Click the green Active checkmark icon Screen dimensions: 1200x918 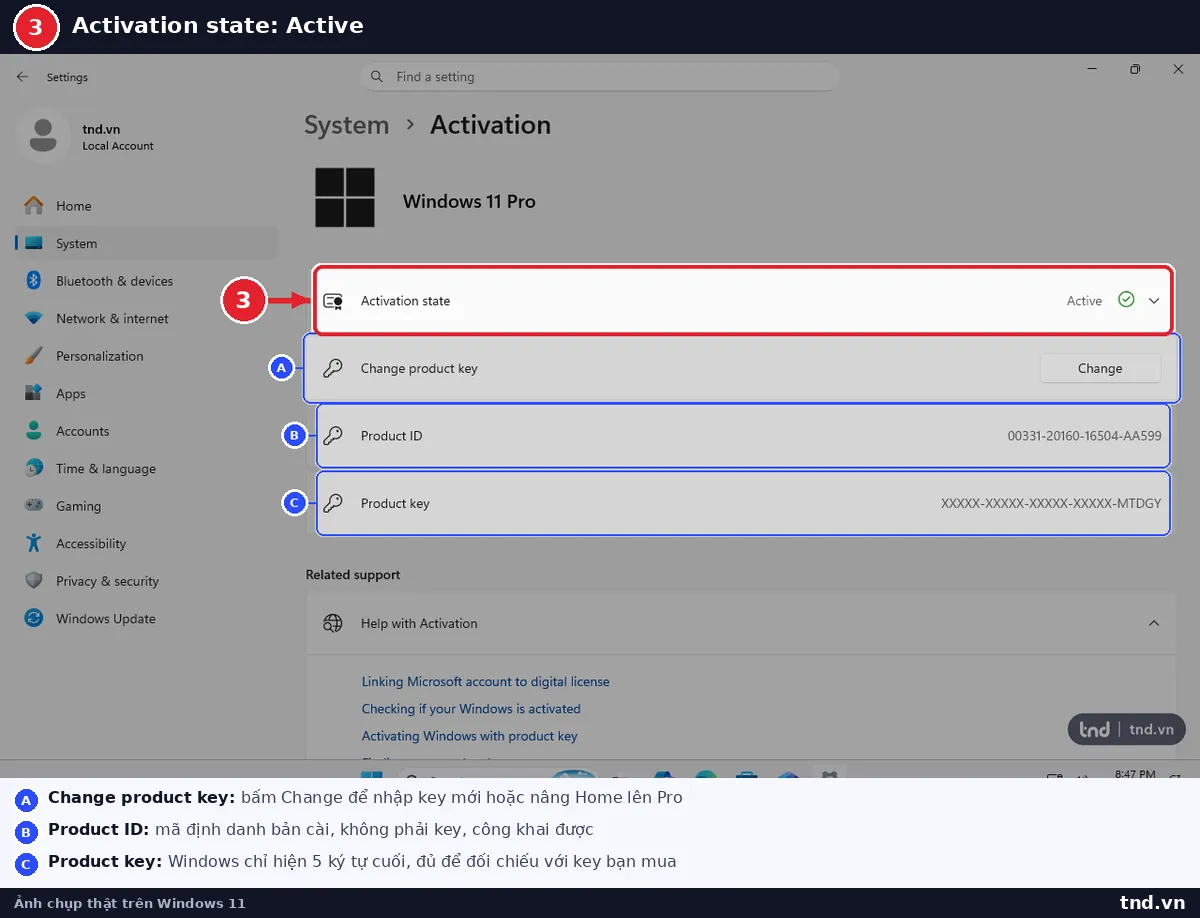[x=1126, y=299]
